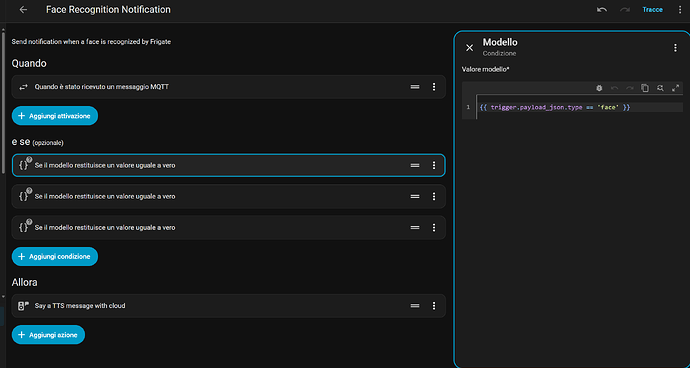
Task: Click the TTS action speaker icon
Action: (x=23, y=305)
